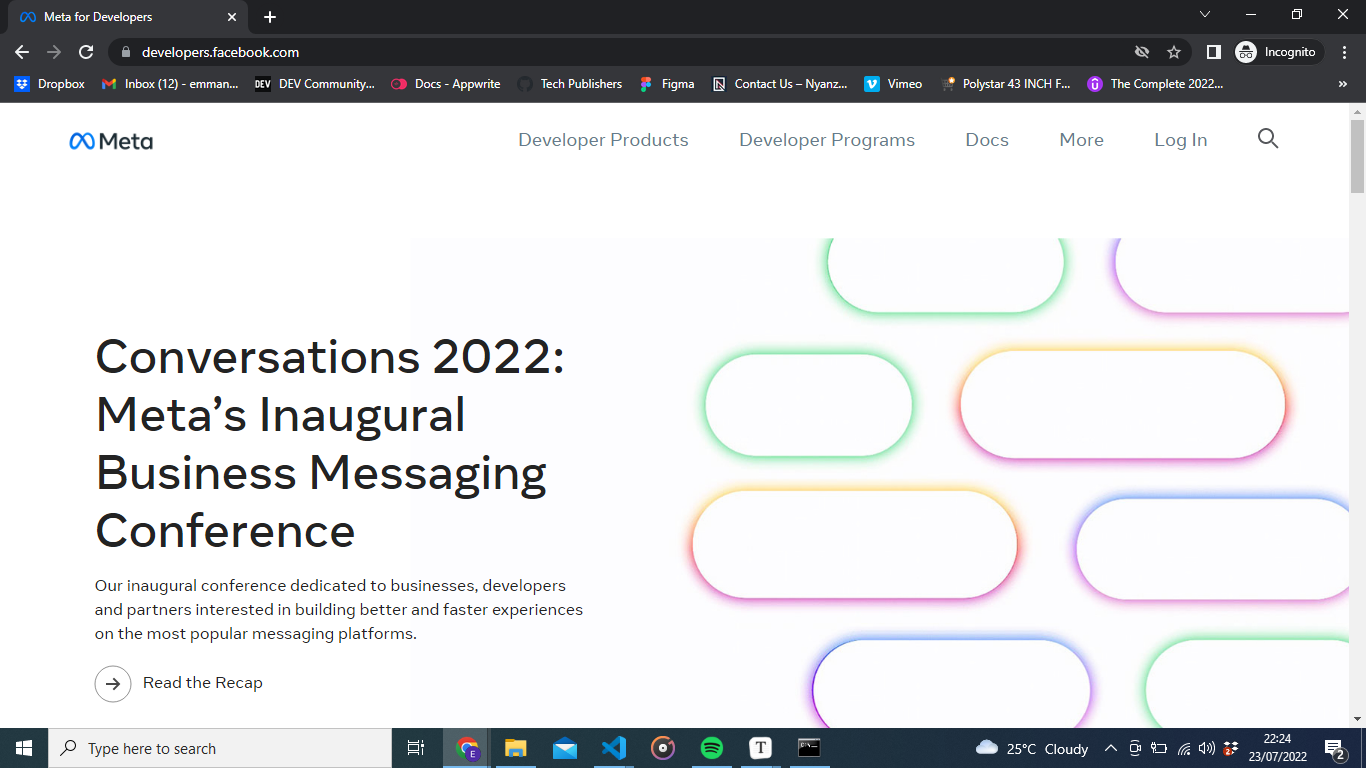Image resolution: width=1366 pixels, height=768 pixels.
Task: Click the padlock site info icon
Action: (x=126, y=52)
